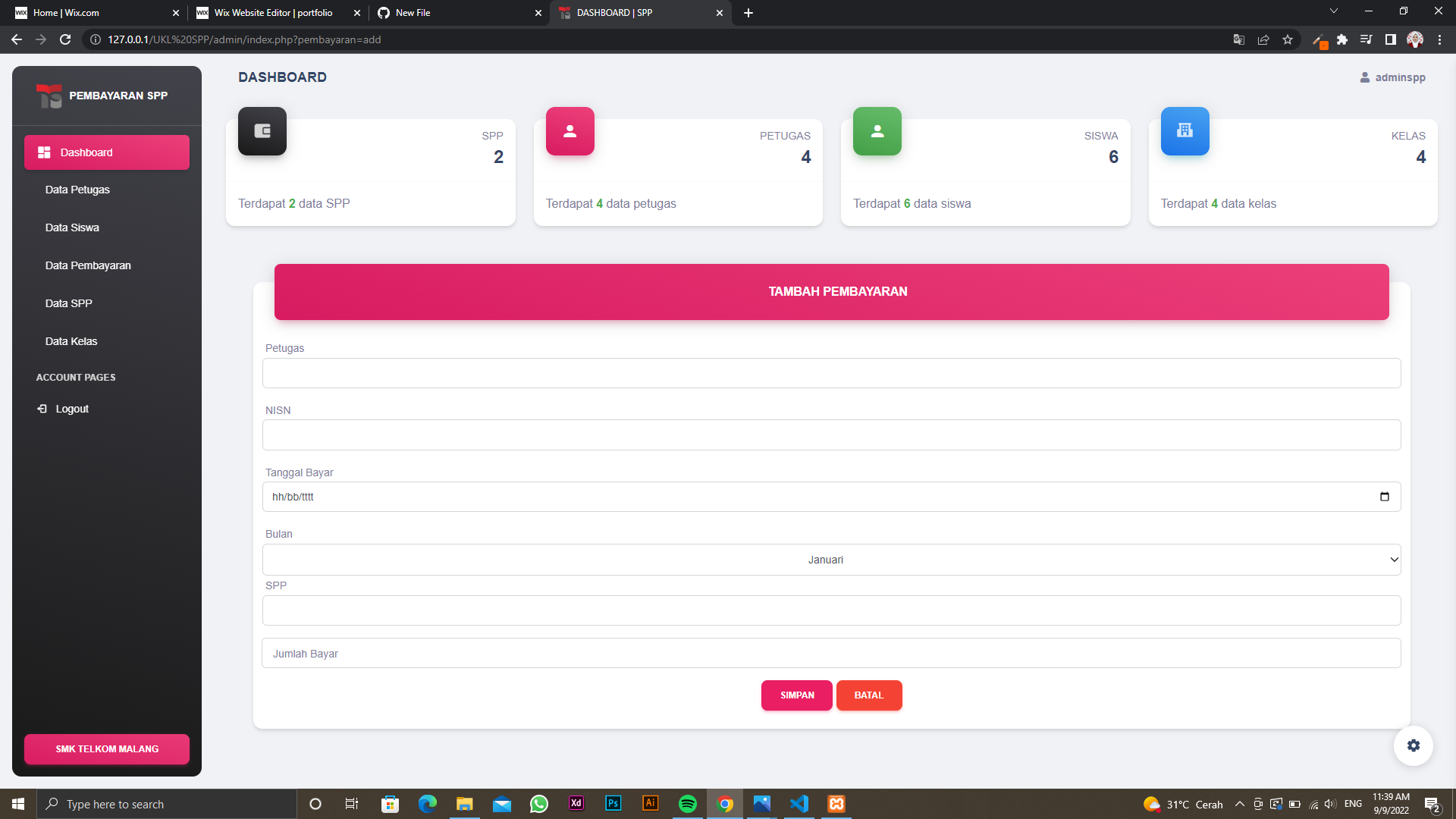
Task: Click the blue Kelas building icon
Action: (1185, 130)
